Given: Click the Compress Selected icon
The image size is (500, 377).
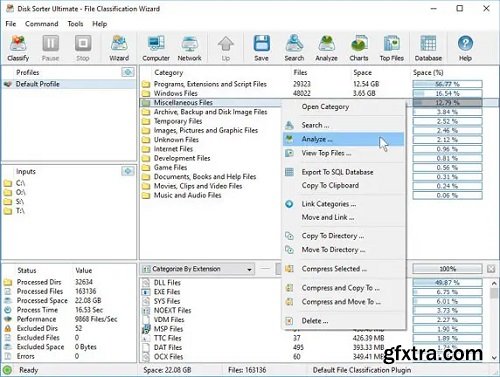Looking at the screenshot, I should tap(289, 269).
